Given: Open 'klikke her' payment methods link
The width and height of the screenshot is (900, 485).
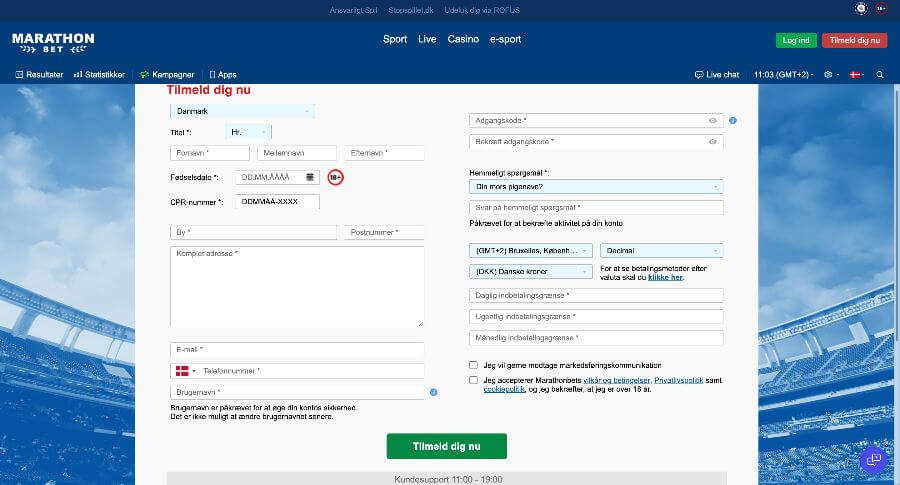Looking at the screenshot, I should [x=665, y=277].
